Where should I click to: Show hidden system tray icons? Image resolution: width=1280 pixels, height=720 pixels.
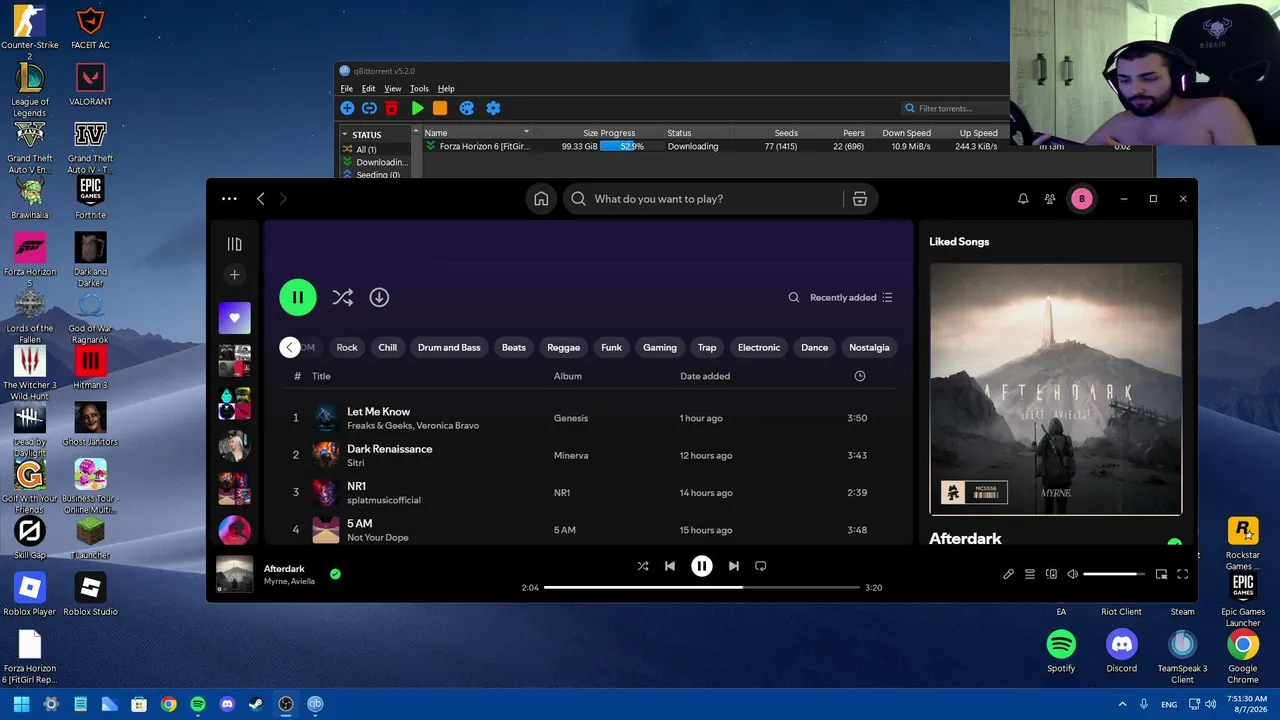pyautogui.click(x=1122, y=704)
